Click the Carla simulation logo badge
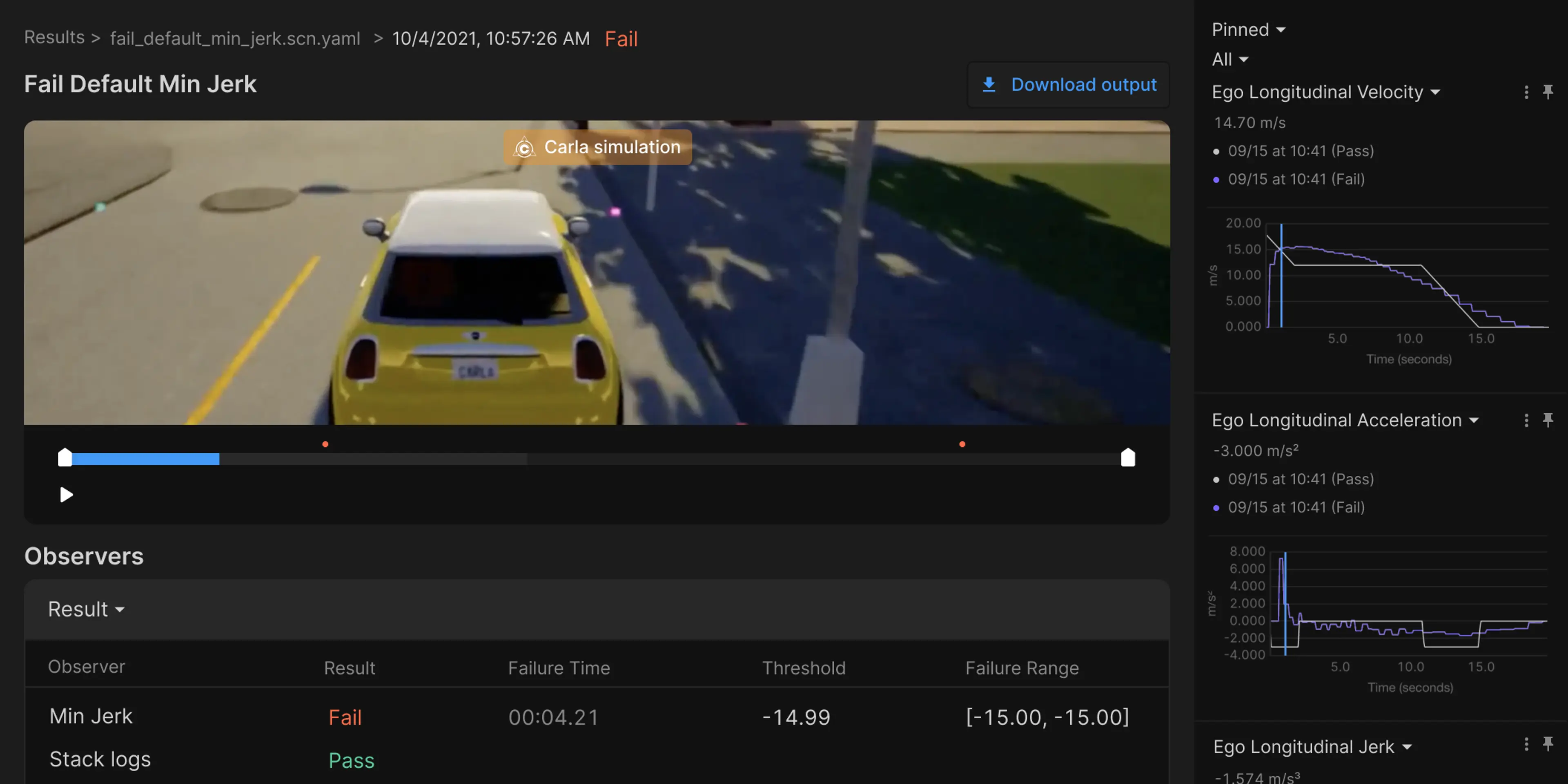Viewport: 1568px width, 784px height. [523, 147]
